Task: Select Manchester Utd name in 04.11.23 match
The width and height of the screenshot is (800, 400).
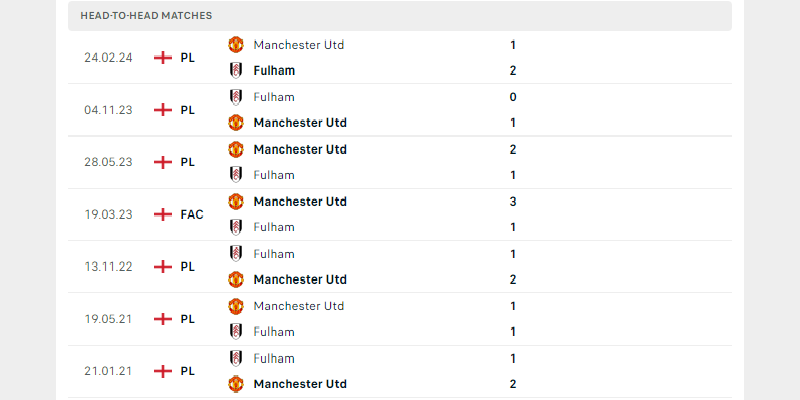Action: 300,123
